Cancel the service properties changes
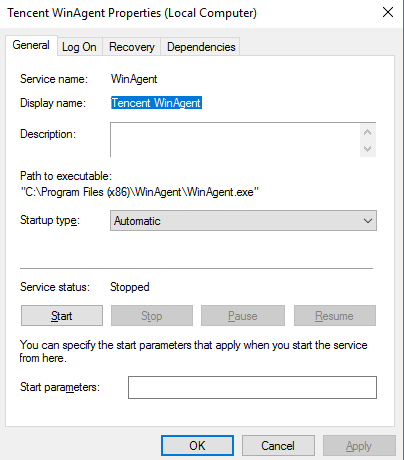404x460 pixels. click(278, 446)
